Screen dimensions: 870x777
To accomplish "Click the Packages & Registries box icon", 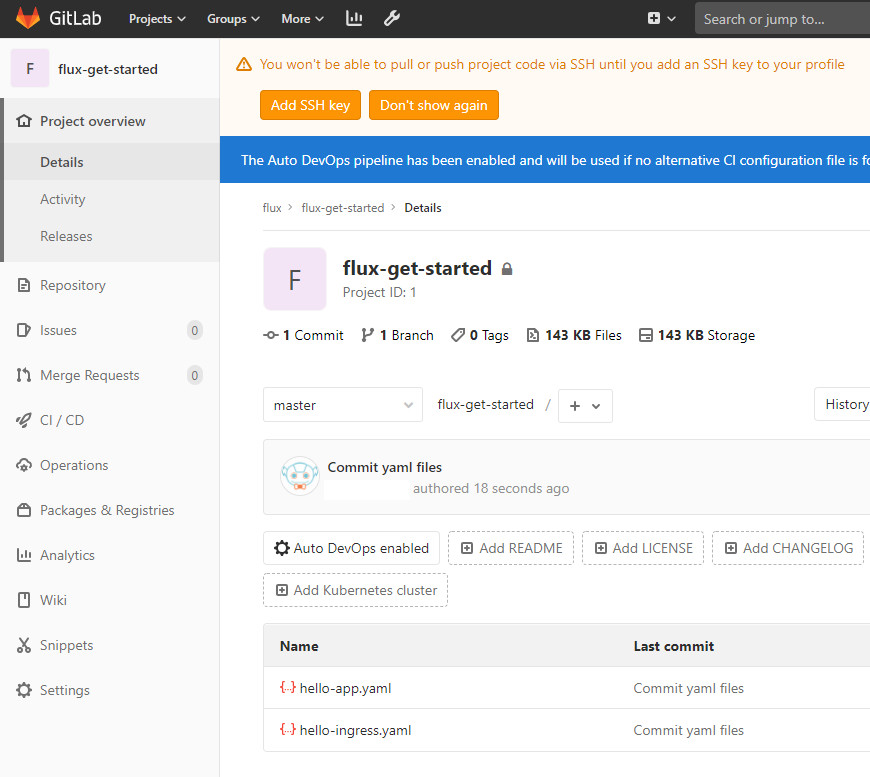I will (24, 510).
